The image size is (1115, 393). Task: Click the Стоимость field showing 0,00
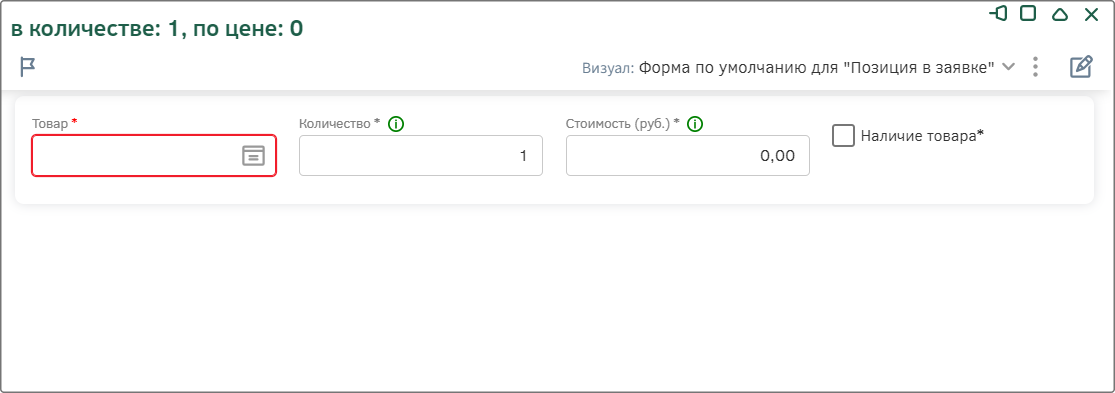click(x=688, y=156)
